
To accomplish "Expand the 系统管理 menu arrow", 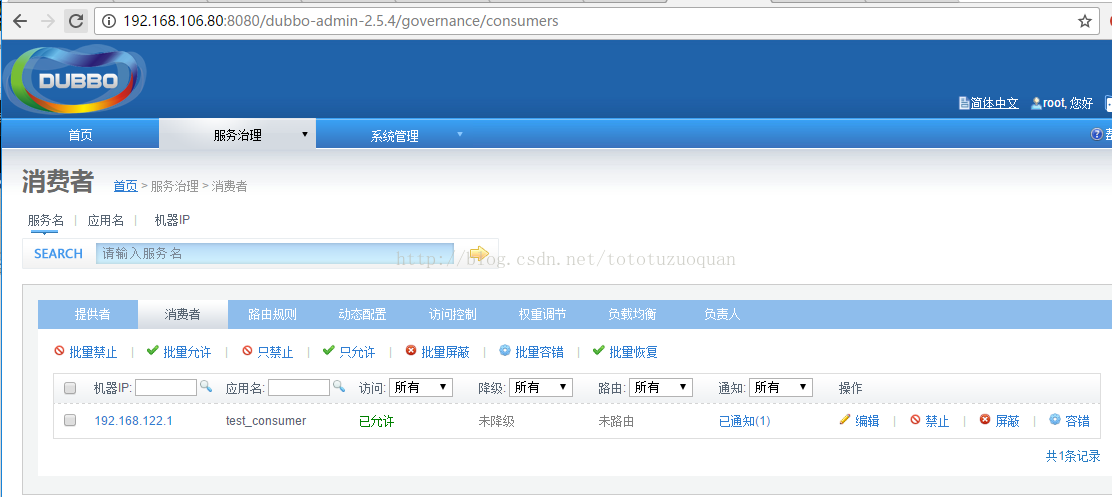I will 460,134.
